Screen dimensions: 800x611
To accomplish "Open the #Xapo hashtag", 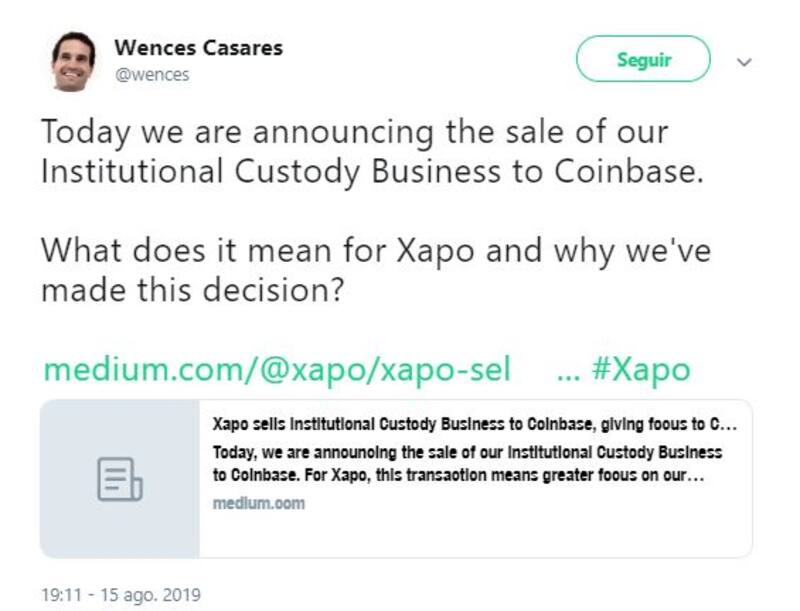I will pyautogui.click(x=641, y=370).
